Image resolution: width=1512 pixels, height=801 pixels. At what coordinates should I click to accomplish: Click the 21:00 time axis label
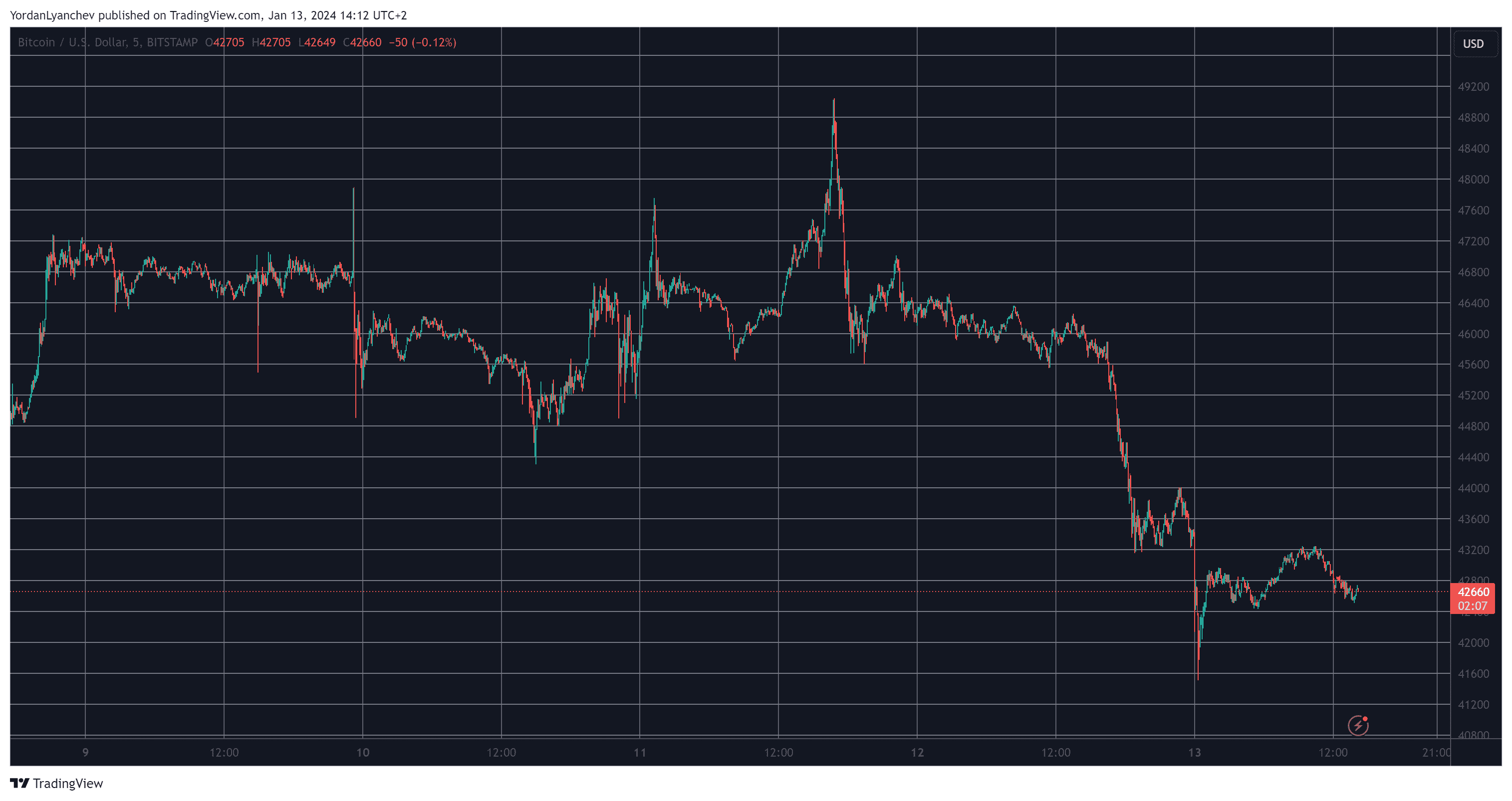(x=1436, y=752)
